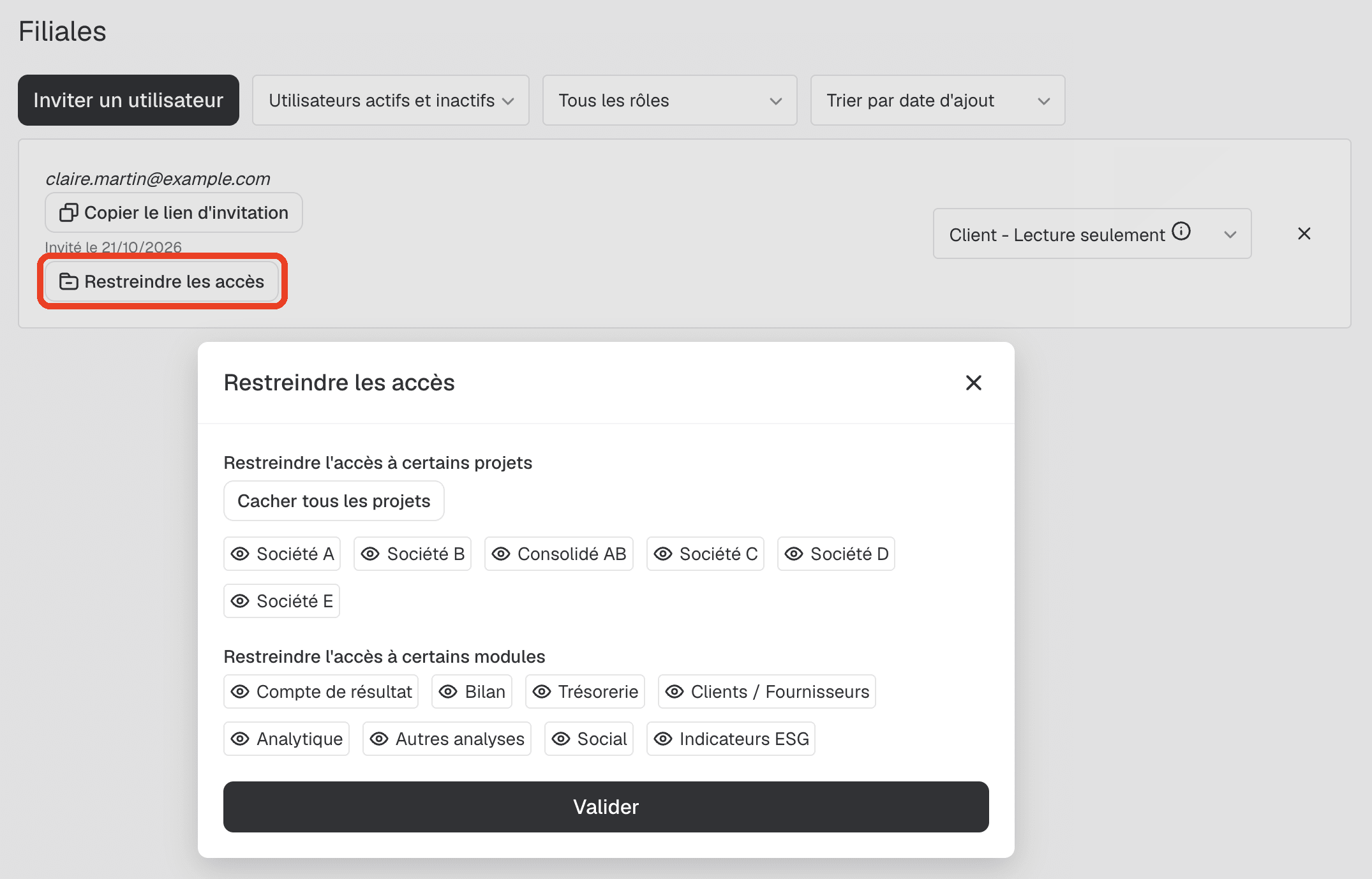Click the info icon next to Lecture seulement
This screenshot has width=1372, height=879.
1181,231
